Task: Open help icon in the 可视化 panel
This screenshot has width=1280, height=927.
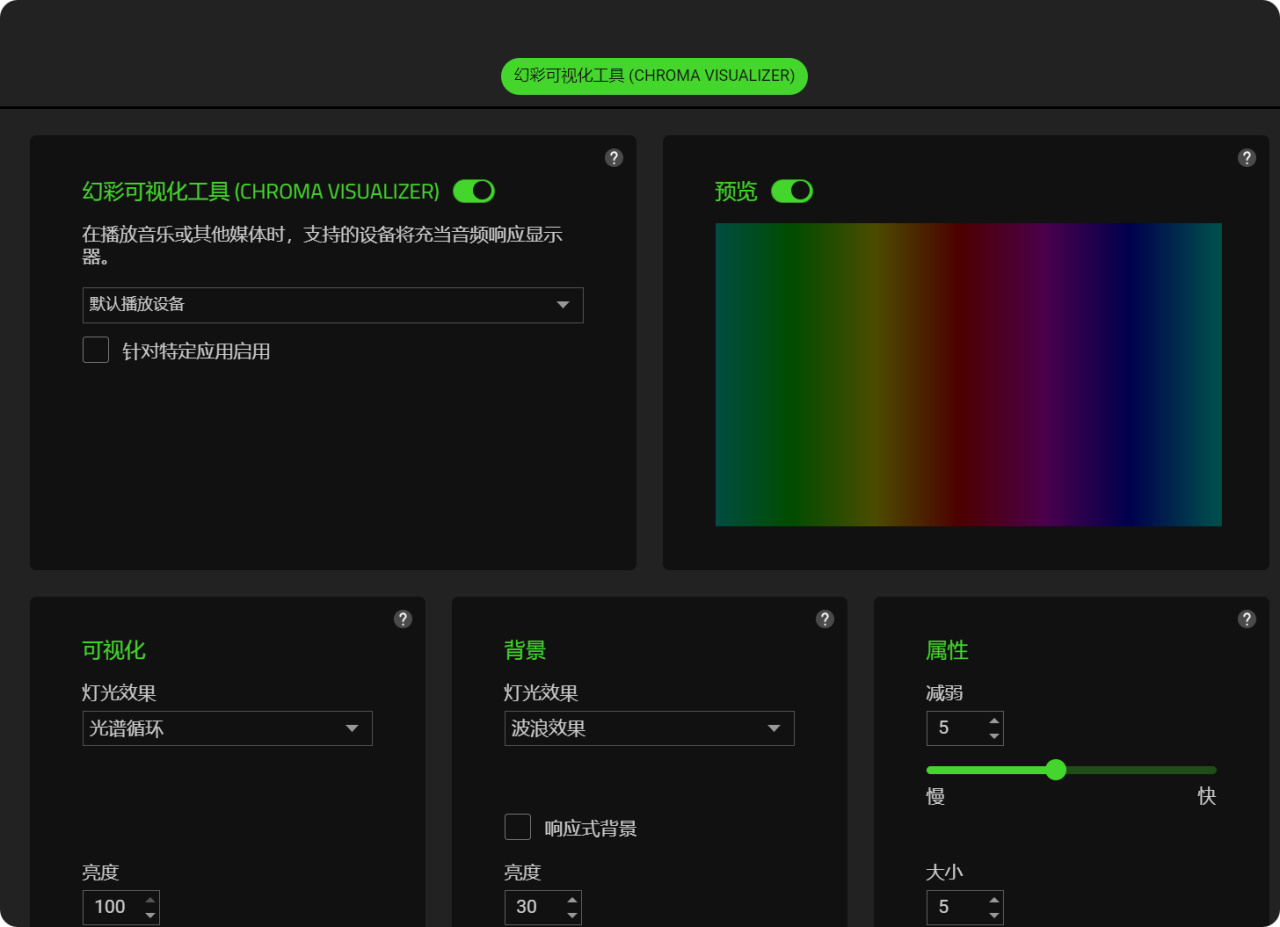Action: pyautogui.click(x=403, y=619)
